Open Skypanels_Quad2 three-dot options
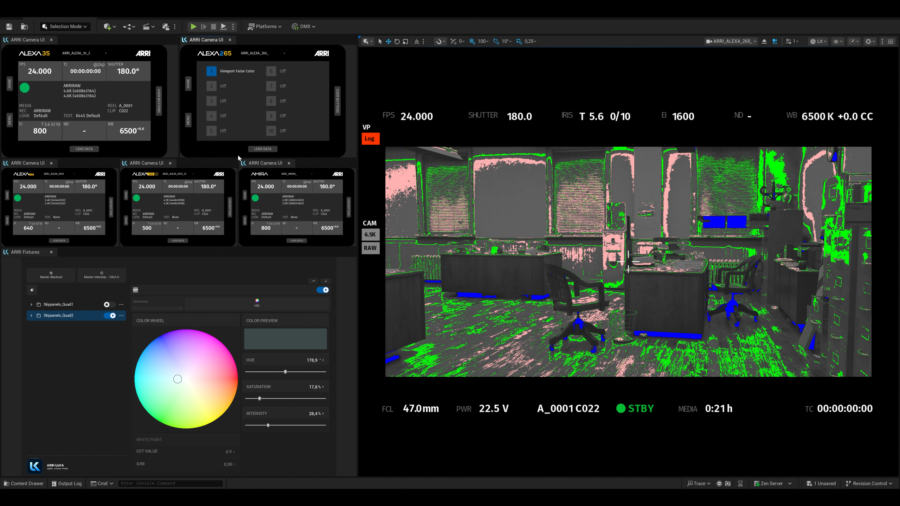The image size is (900, 506). 121,316
